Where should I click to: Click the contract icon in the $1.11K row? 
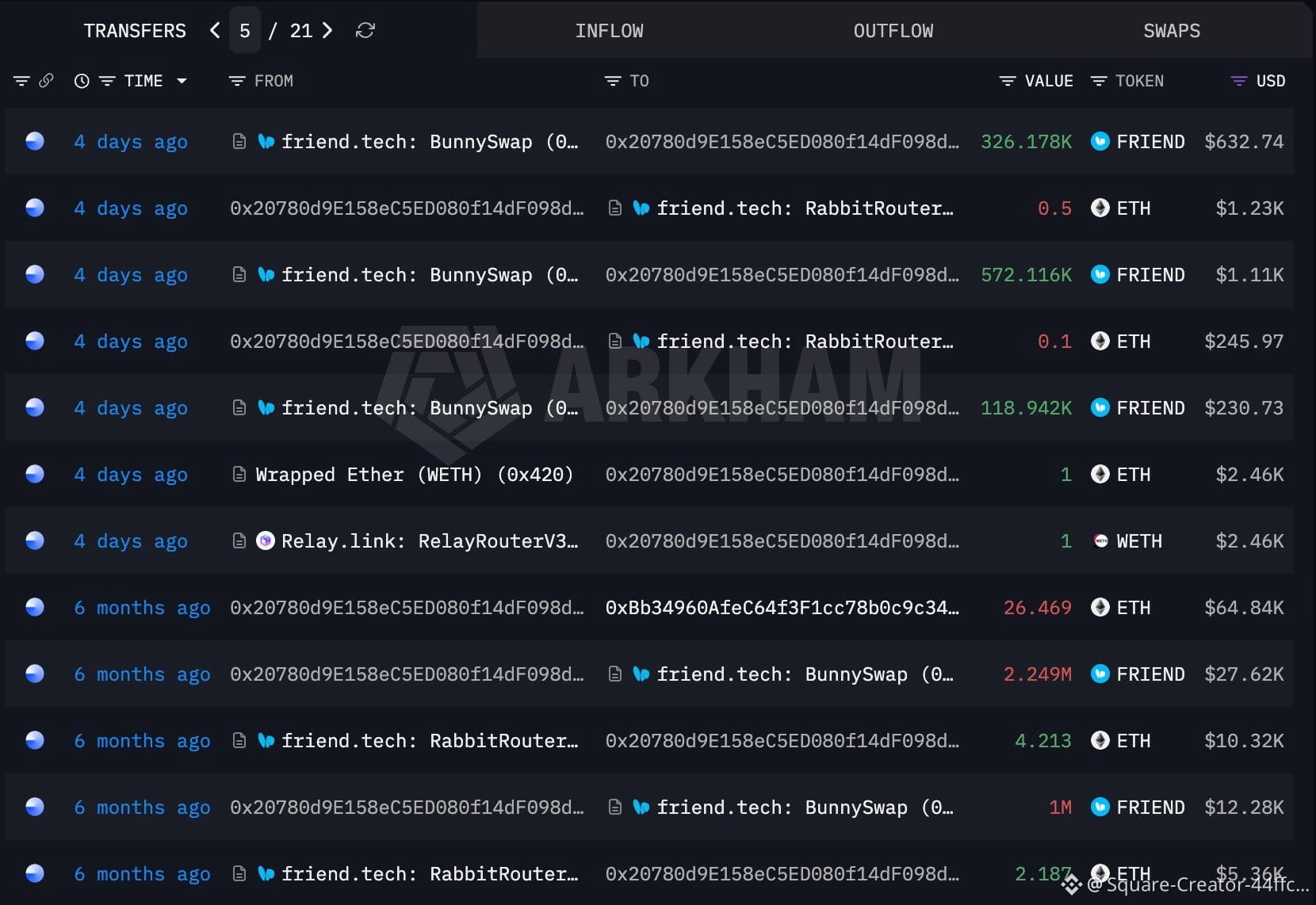[239, 274]
